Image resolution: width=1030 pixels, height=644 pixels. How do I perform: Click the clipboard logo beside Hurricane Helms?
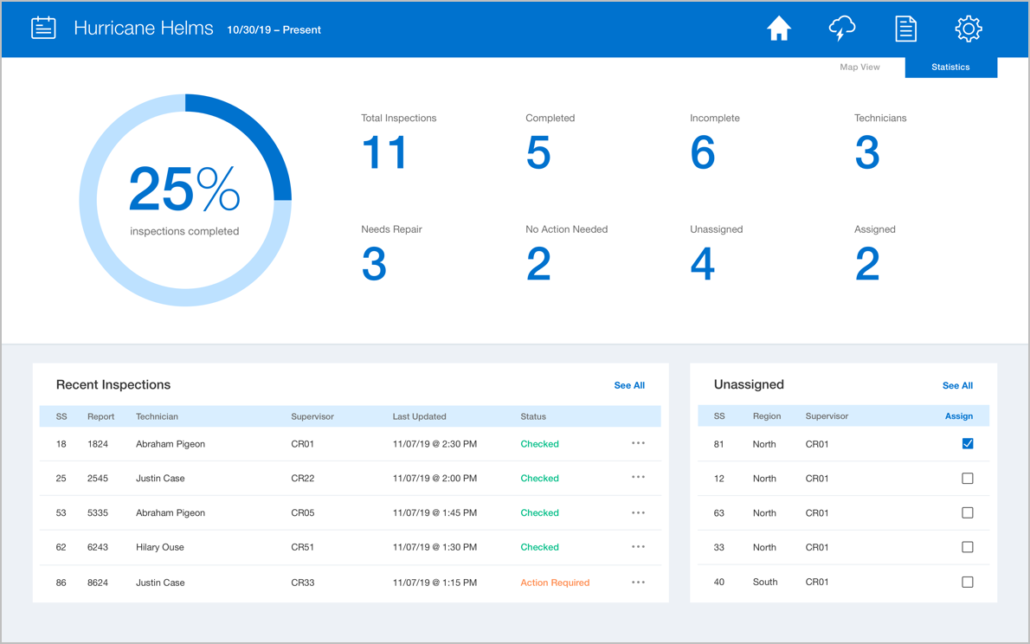pyautogui.click(x=43, y=27)
